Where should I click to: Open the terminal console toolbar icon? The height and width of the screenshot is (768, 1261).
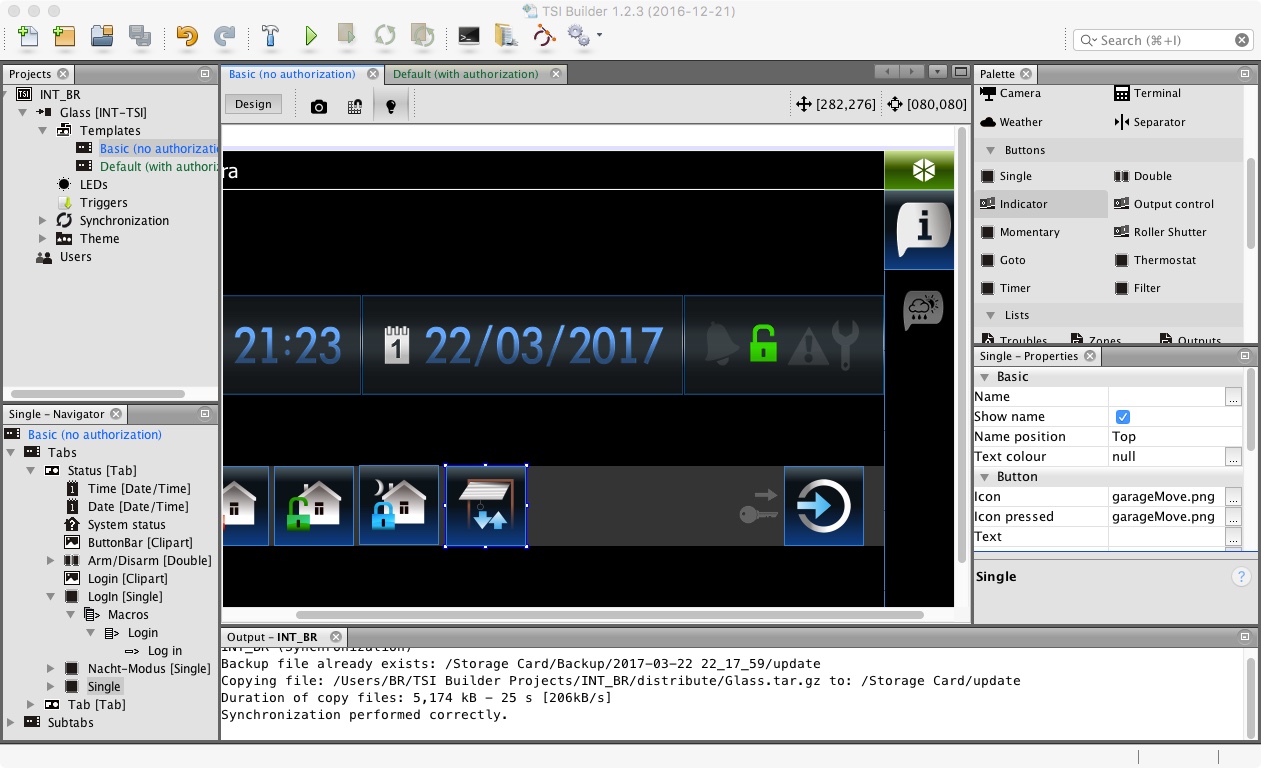pyautogui.click(x=468, y=36)
